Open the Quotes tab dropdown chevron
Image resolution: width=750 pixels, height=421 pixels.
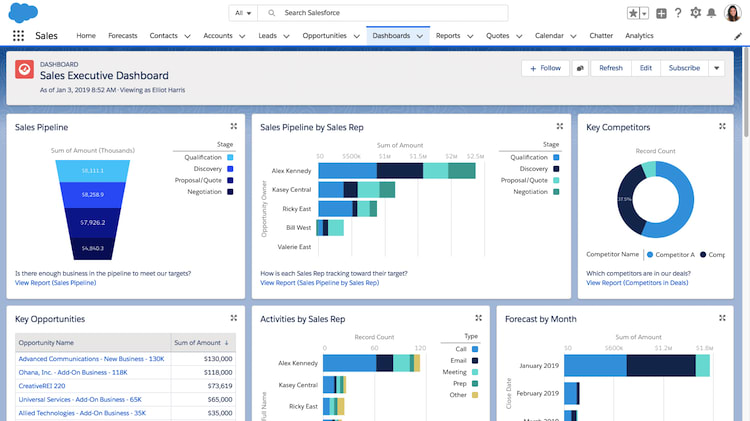(519, 36)
